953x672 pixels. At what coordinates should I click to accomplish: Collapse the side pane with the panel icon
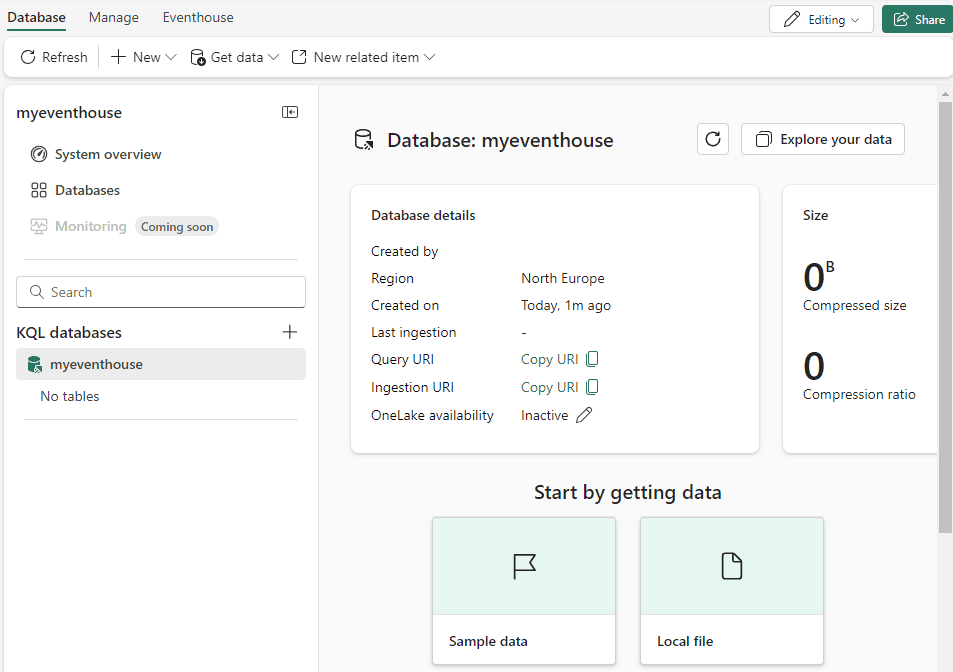click(x=290, y=112)
